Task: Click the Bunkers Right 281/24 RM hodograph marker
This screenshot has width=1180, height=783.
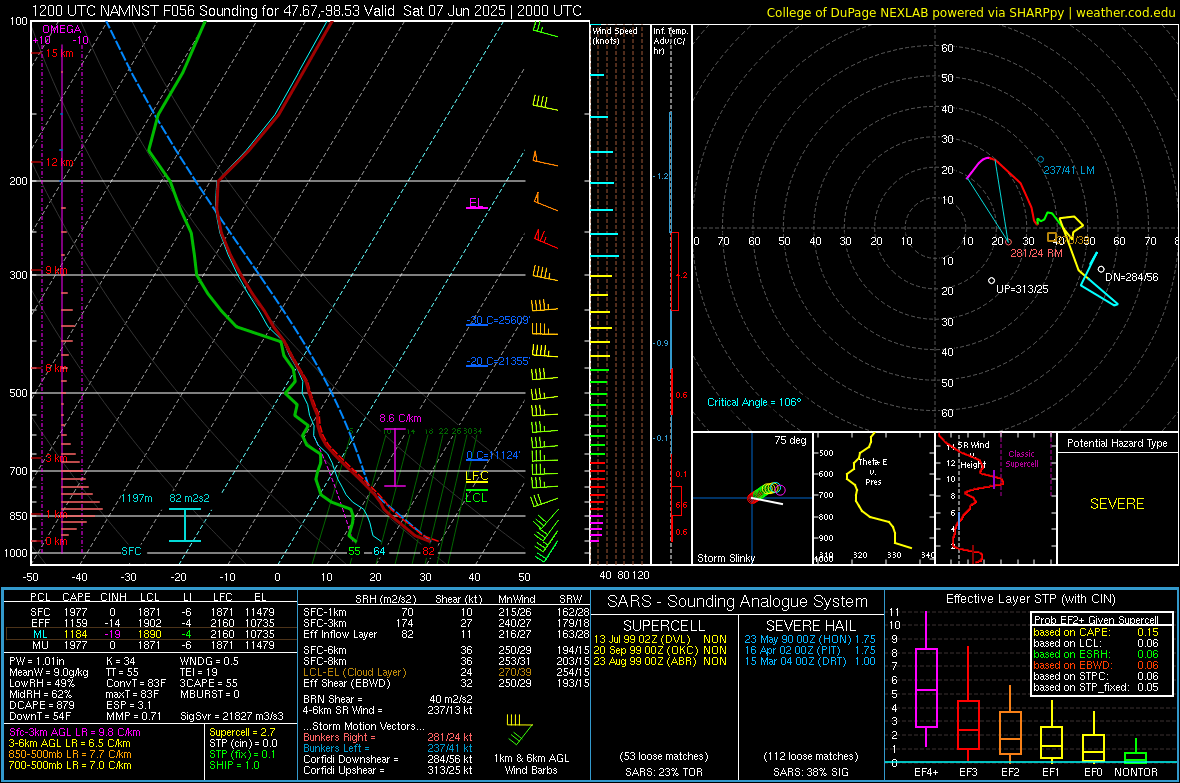Action: pyautogui.click(x=1008, y=242)
